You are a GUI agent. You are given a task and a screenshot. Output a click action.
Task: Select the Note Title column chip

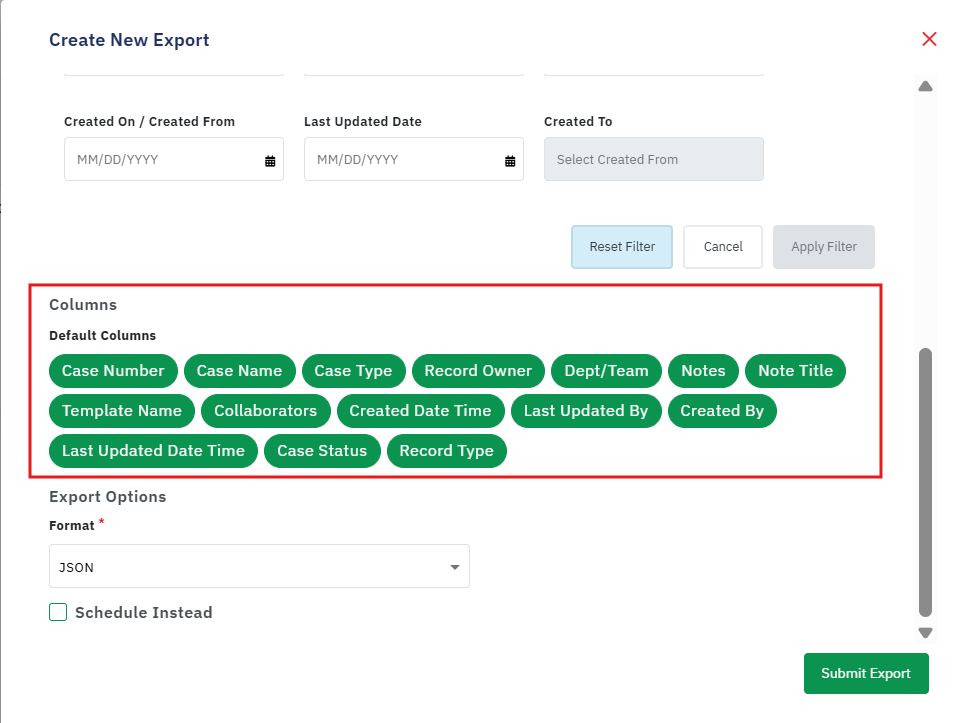(795, 371)
